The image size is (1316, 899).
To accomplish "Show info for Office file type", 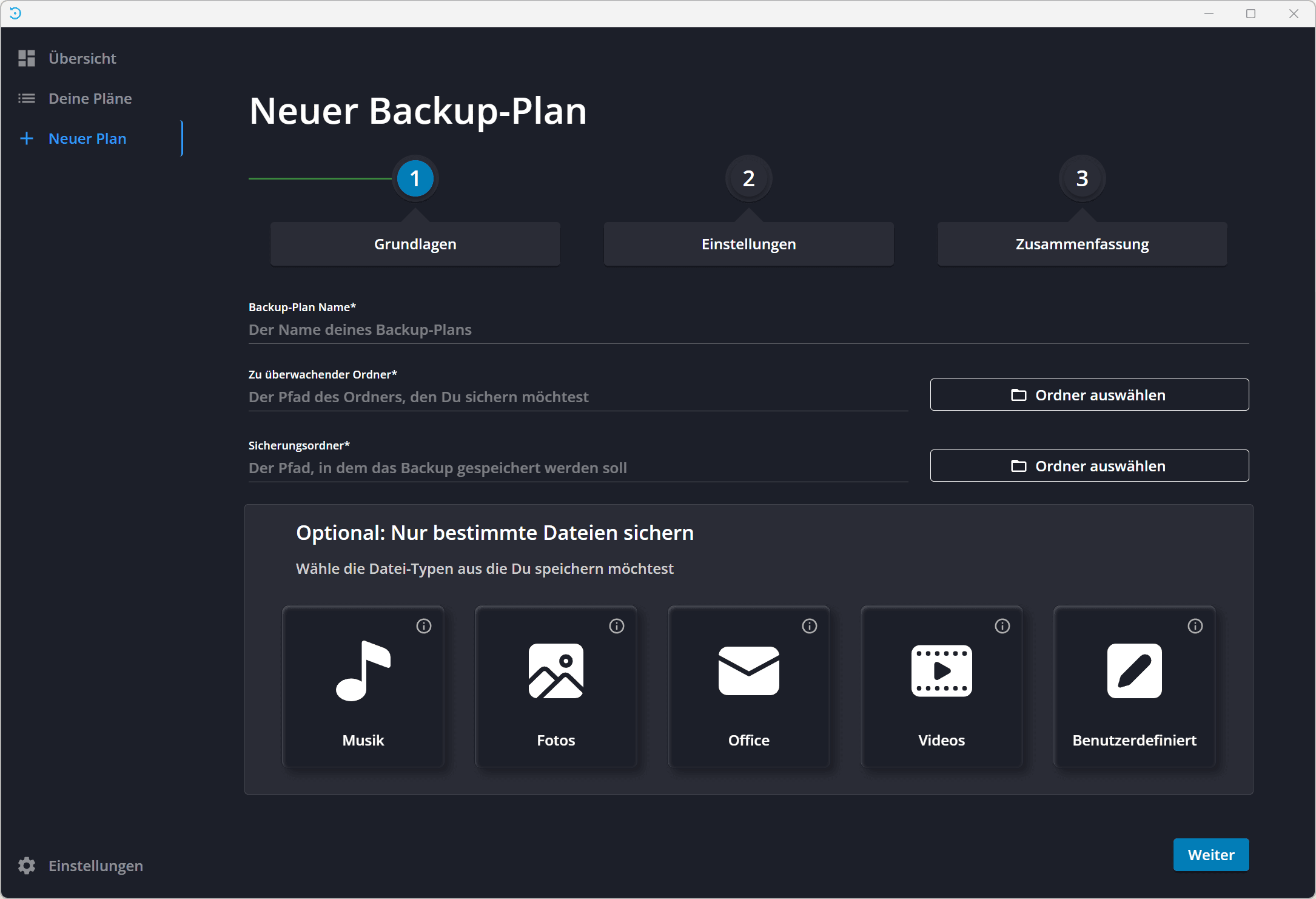I will click(x=810, y=626).
